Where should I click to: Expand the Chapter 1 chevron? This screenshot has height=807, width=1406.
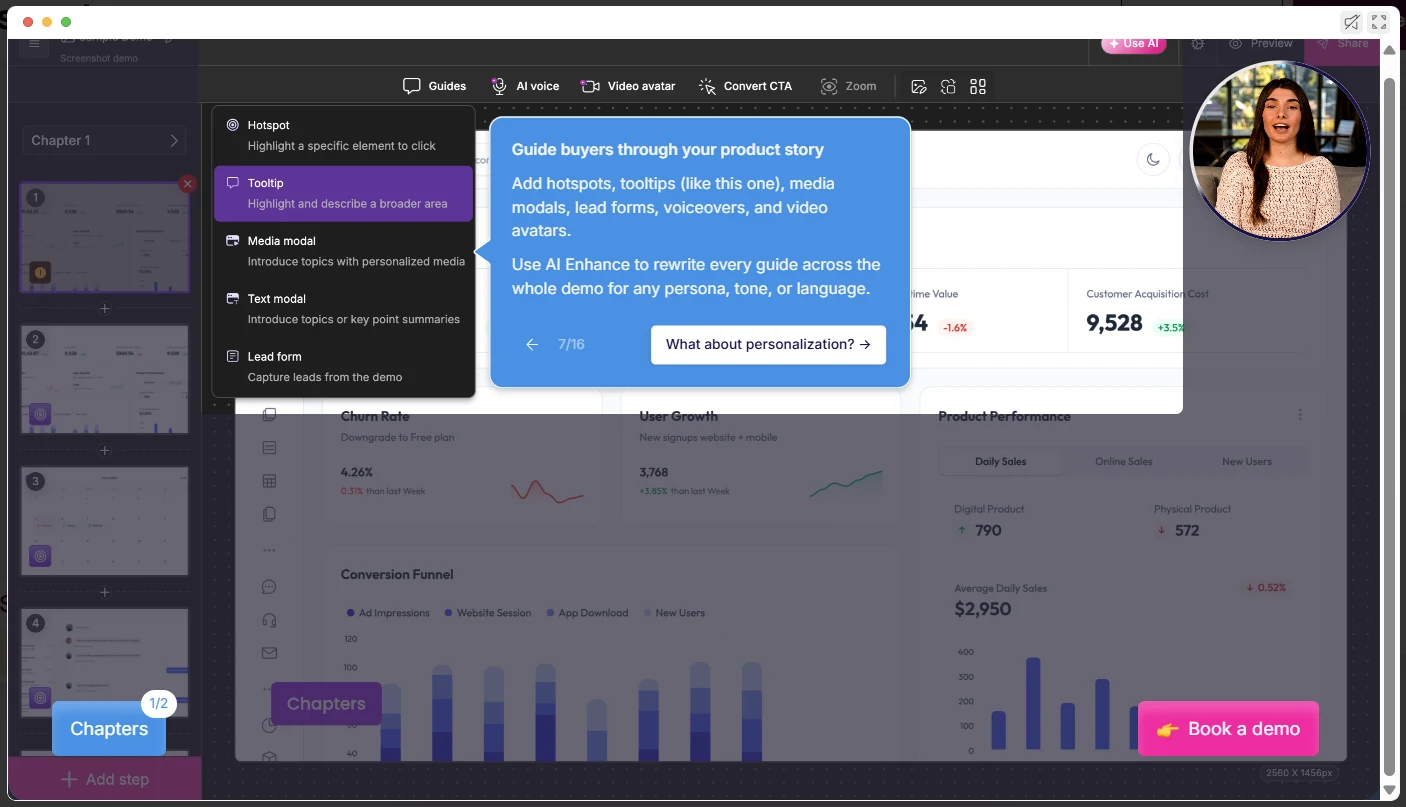(x=174, y=140)
